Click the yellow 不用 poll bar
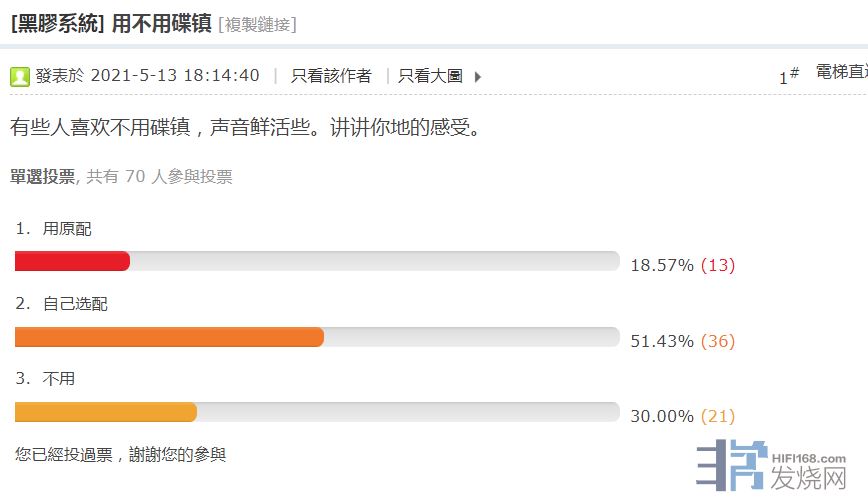 106,412
